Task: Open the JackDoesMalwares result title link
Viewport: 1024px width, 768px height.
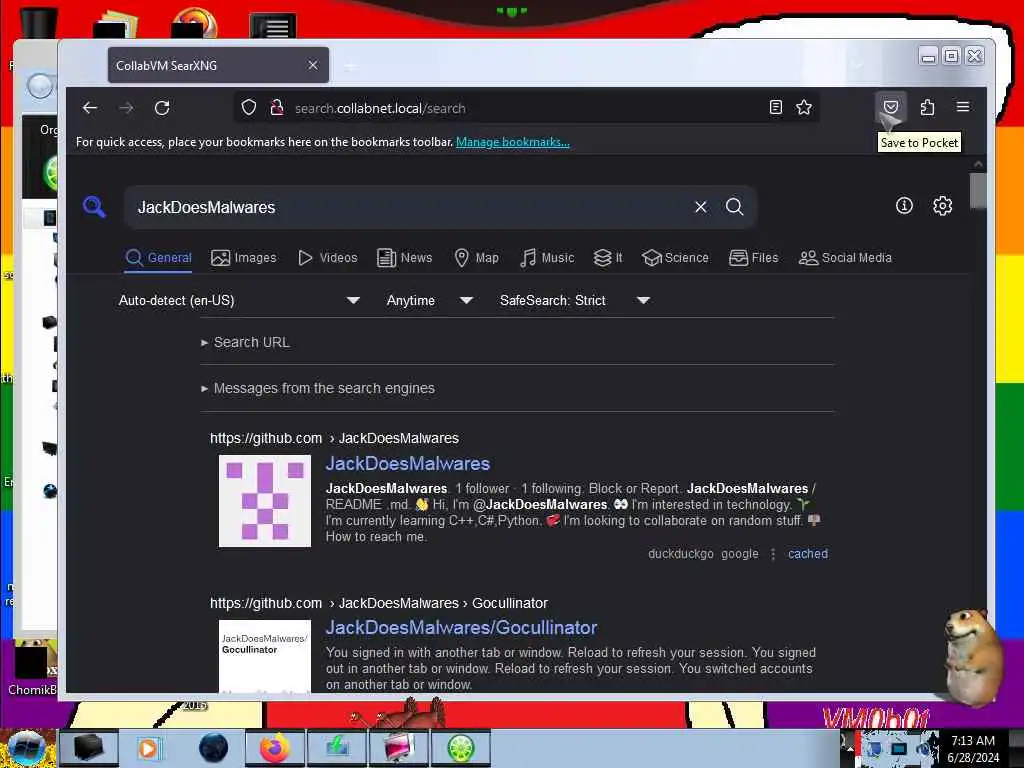Action: 408,463
